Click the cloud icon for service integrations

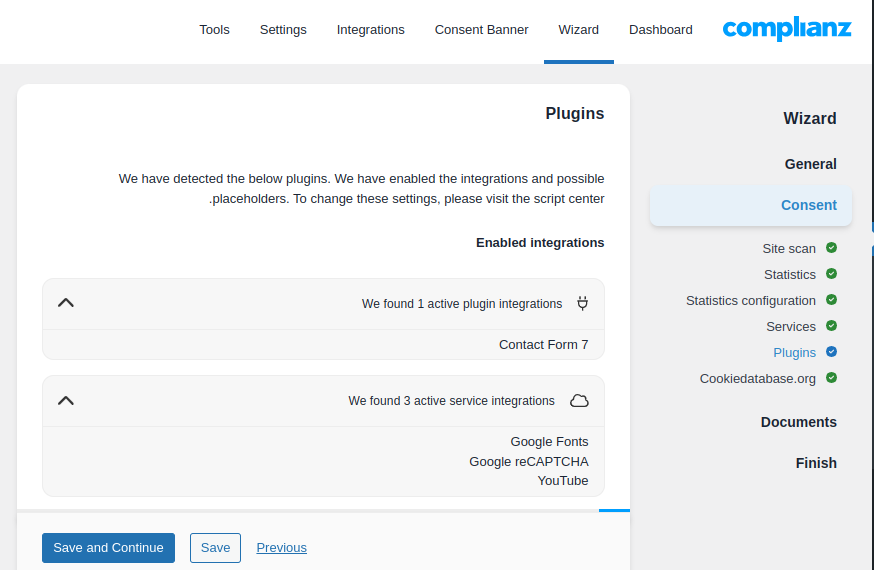(x=579, y=401)
